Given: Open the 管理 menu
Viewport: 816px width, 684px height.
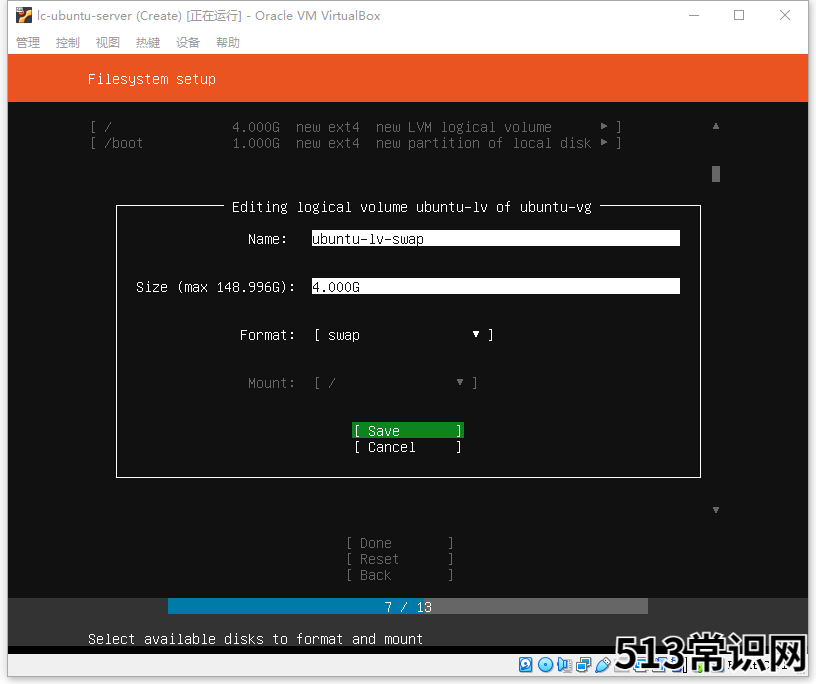Looking at the screenshot, I should click(28, 43).
